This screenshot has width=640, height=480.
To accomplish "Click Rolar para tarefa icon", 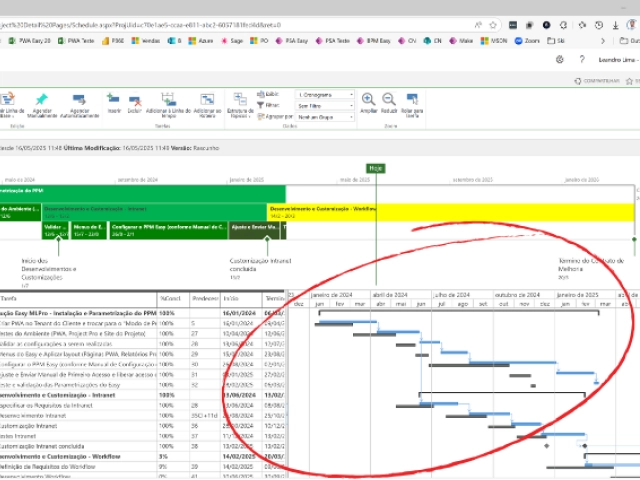I will pos(411,99).
